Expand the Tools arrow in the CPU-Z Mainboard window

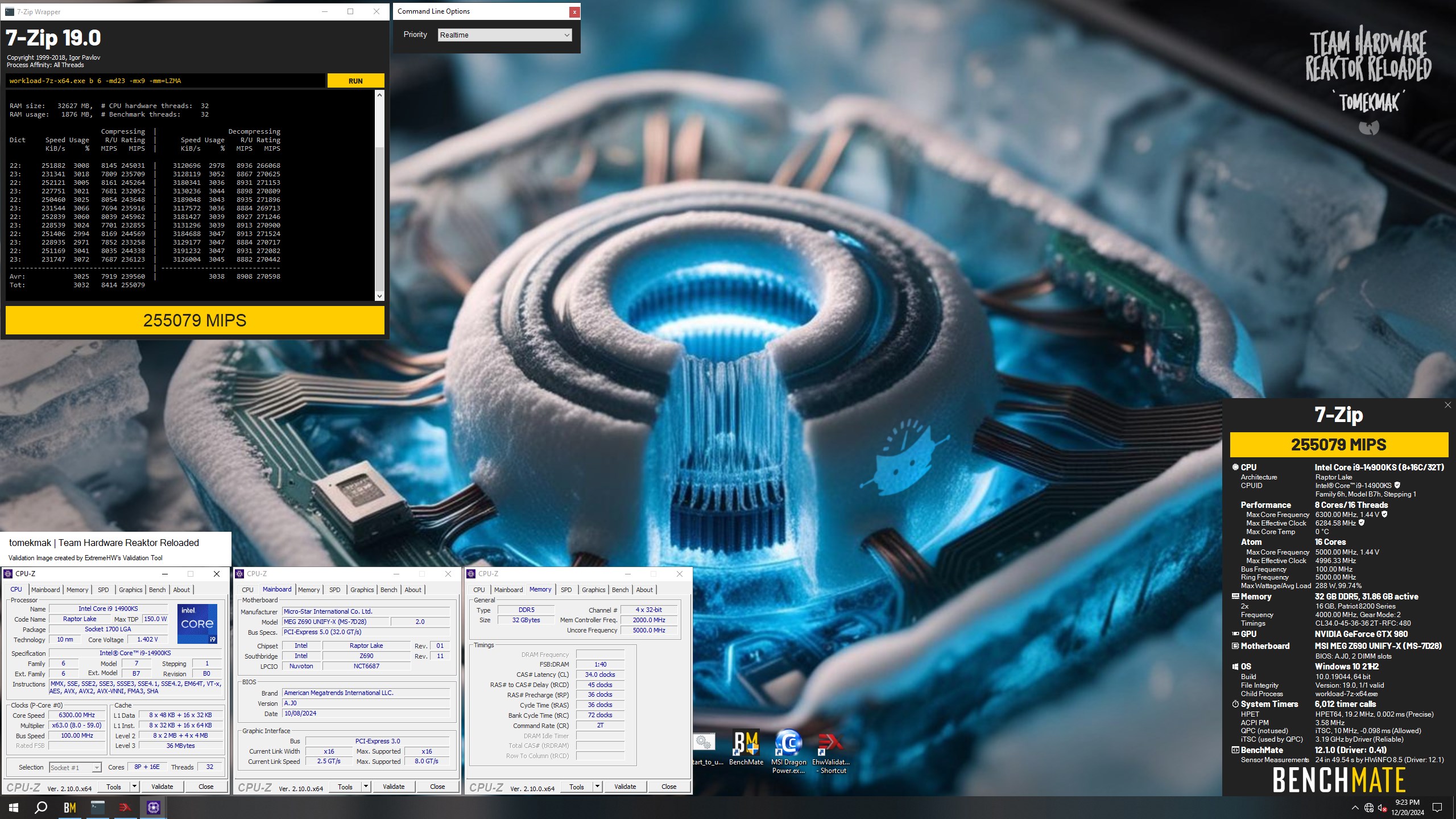pyautogui.click(x=366, y=787)
